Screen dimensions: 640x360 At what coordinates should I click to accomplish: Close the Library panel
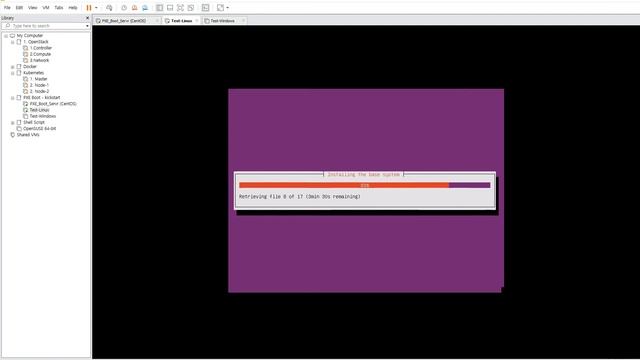pos(87,18)
